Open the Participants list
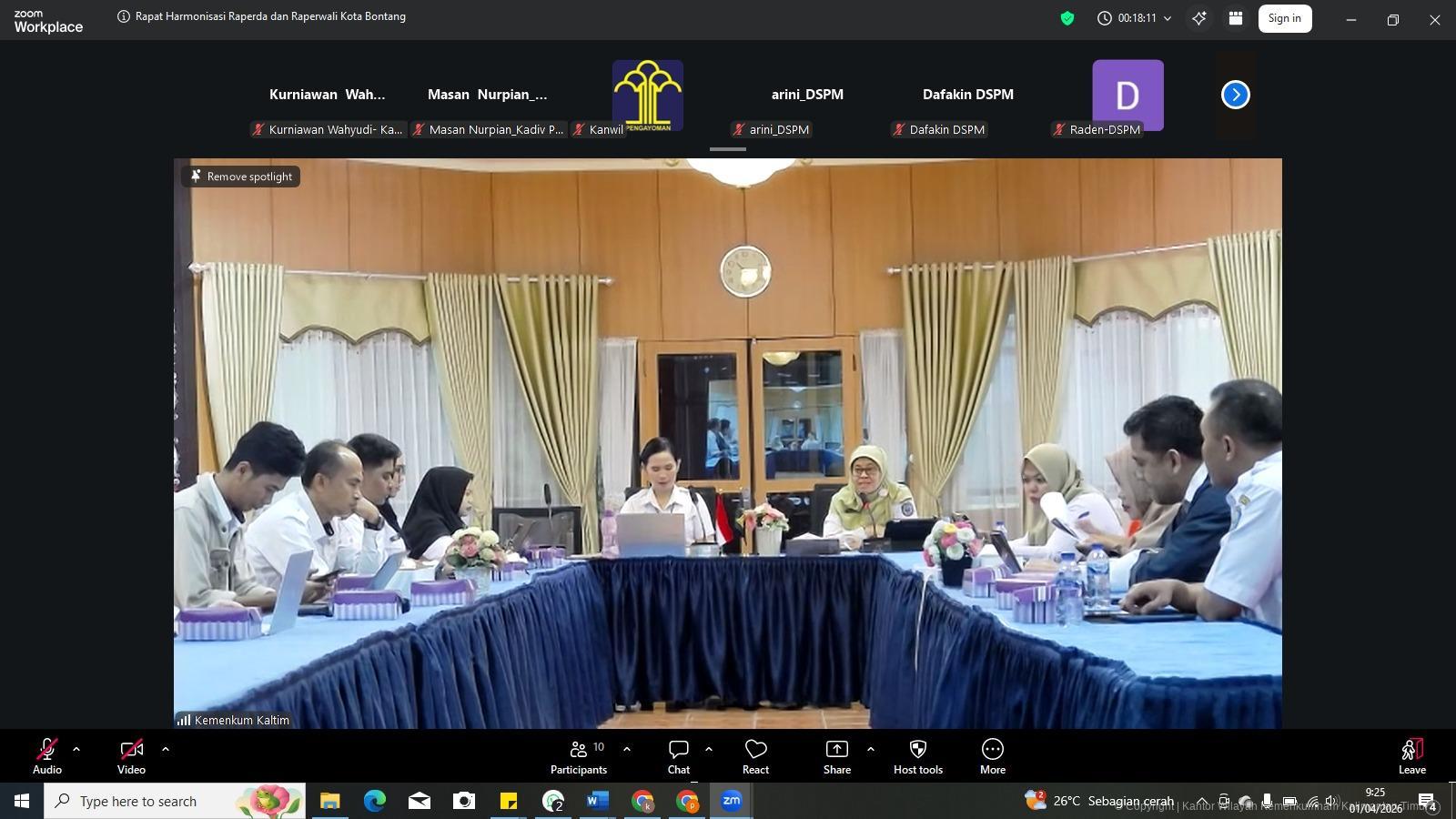This screenshot has height=819, width=1456. pyautogui.click(x=579, y=755)
